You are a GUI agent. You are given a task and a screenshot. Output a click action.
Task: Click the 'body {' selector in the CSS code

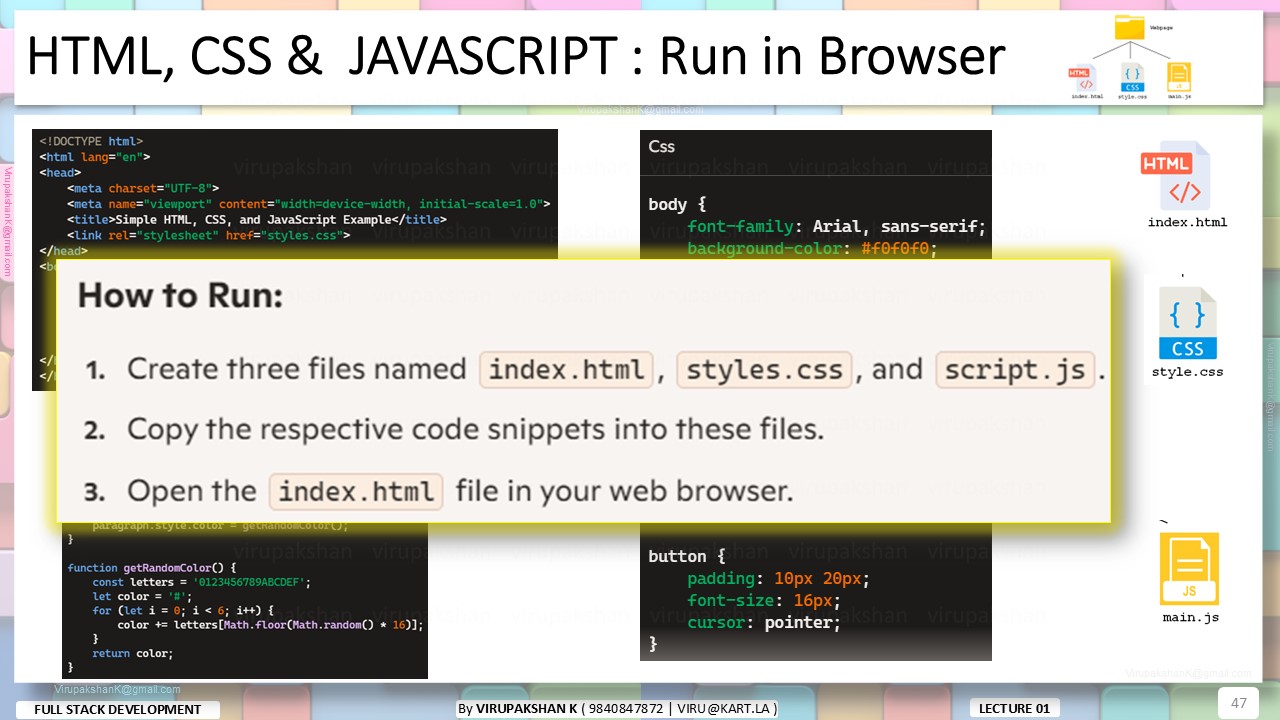677,204
